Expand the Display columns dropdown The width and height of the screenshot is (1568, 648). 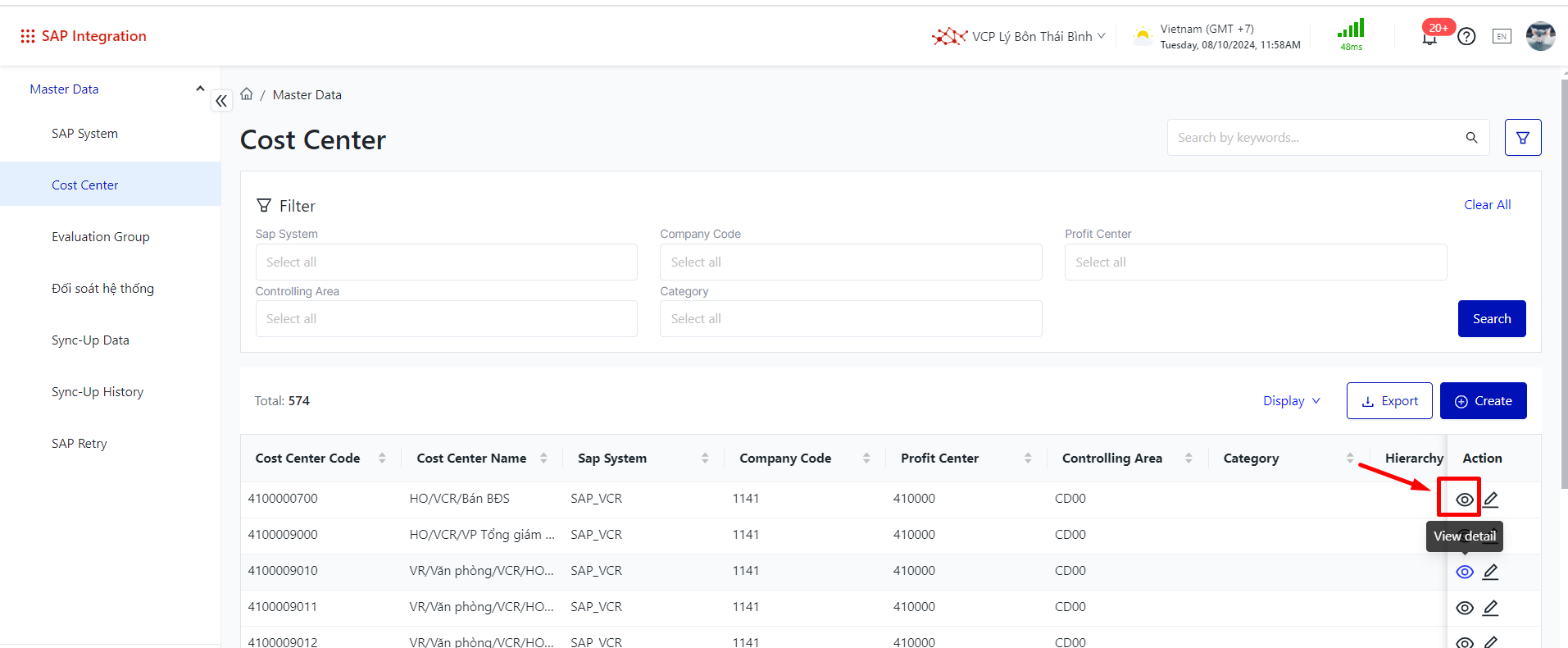click(1291, 401)
